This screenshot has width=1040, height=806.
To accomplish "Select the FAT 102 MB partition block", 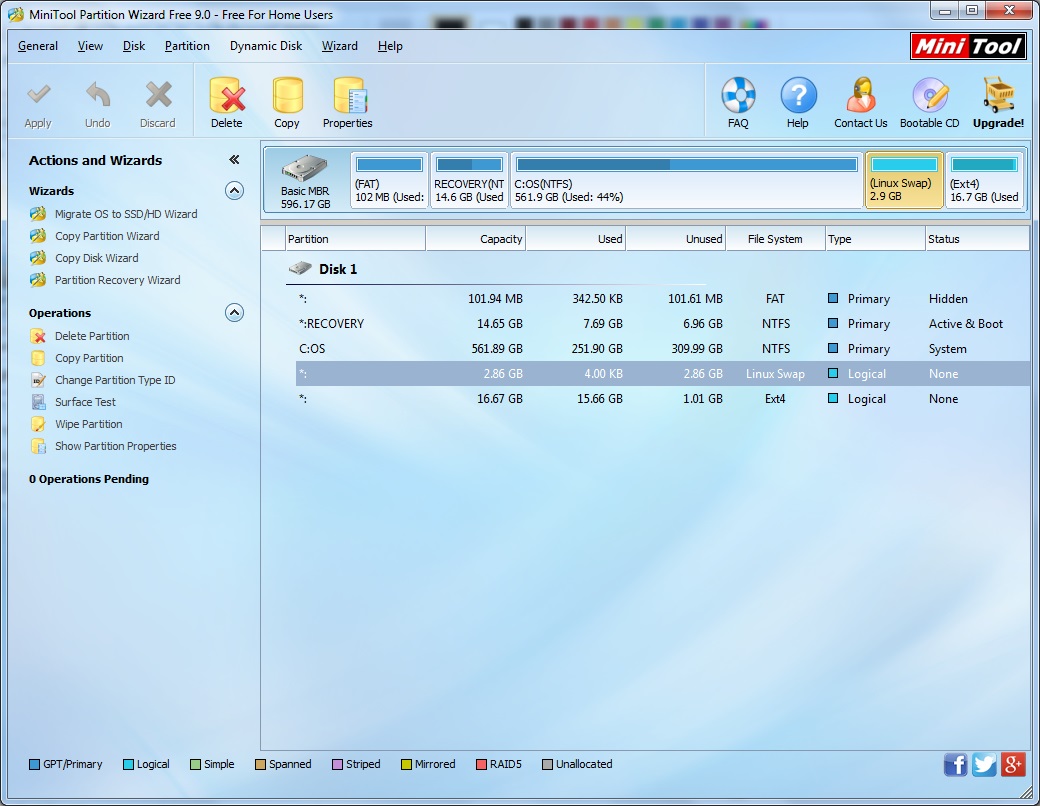I will 389,180.
